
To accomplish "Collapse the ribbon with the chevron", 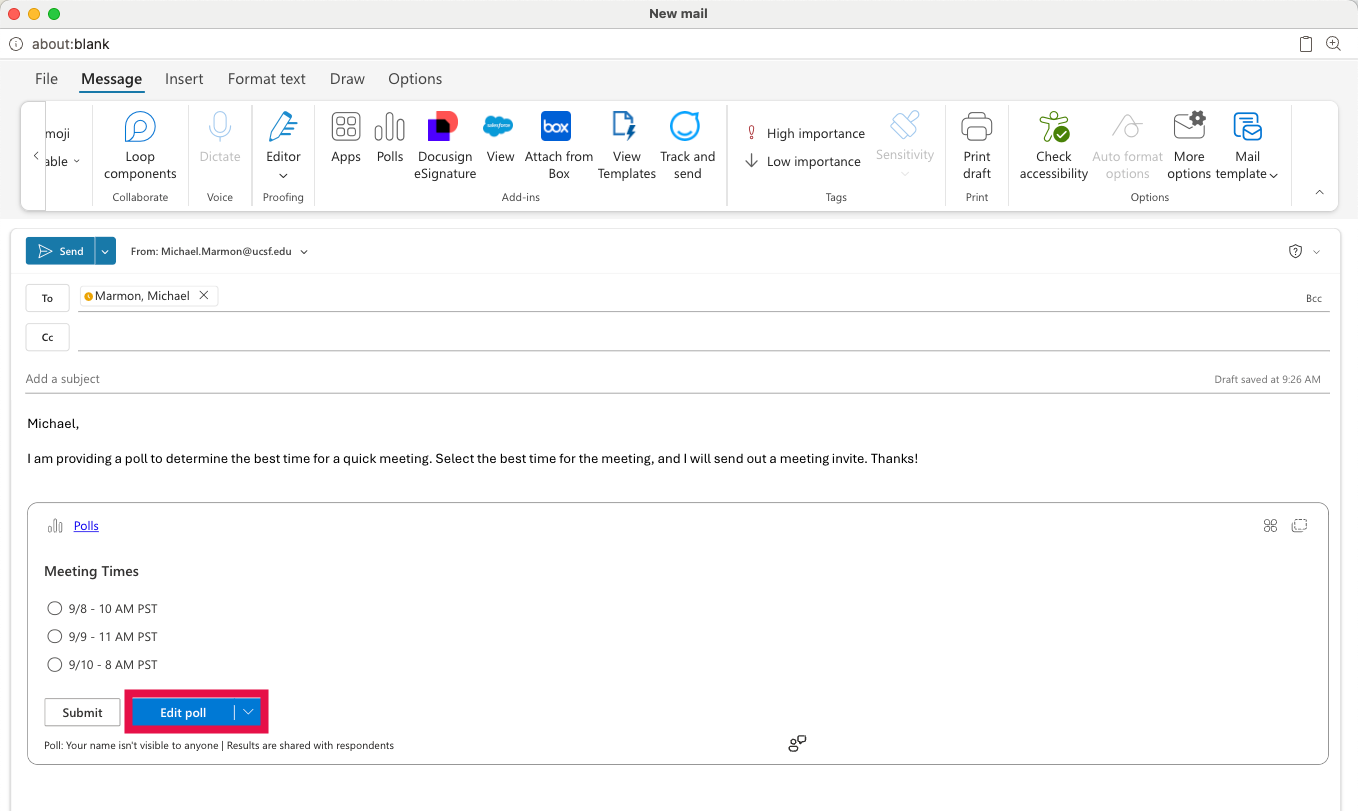I will point(1319,192).
